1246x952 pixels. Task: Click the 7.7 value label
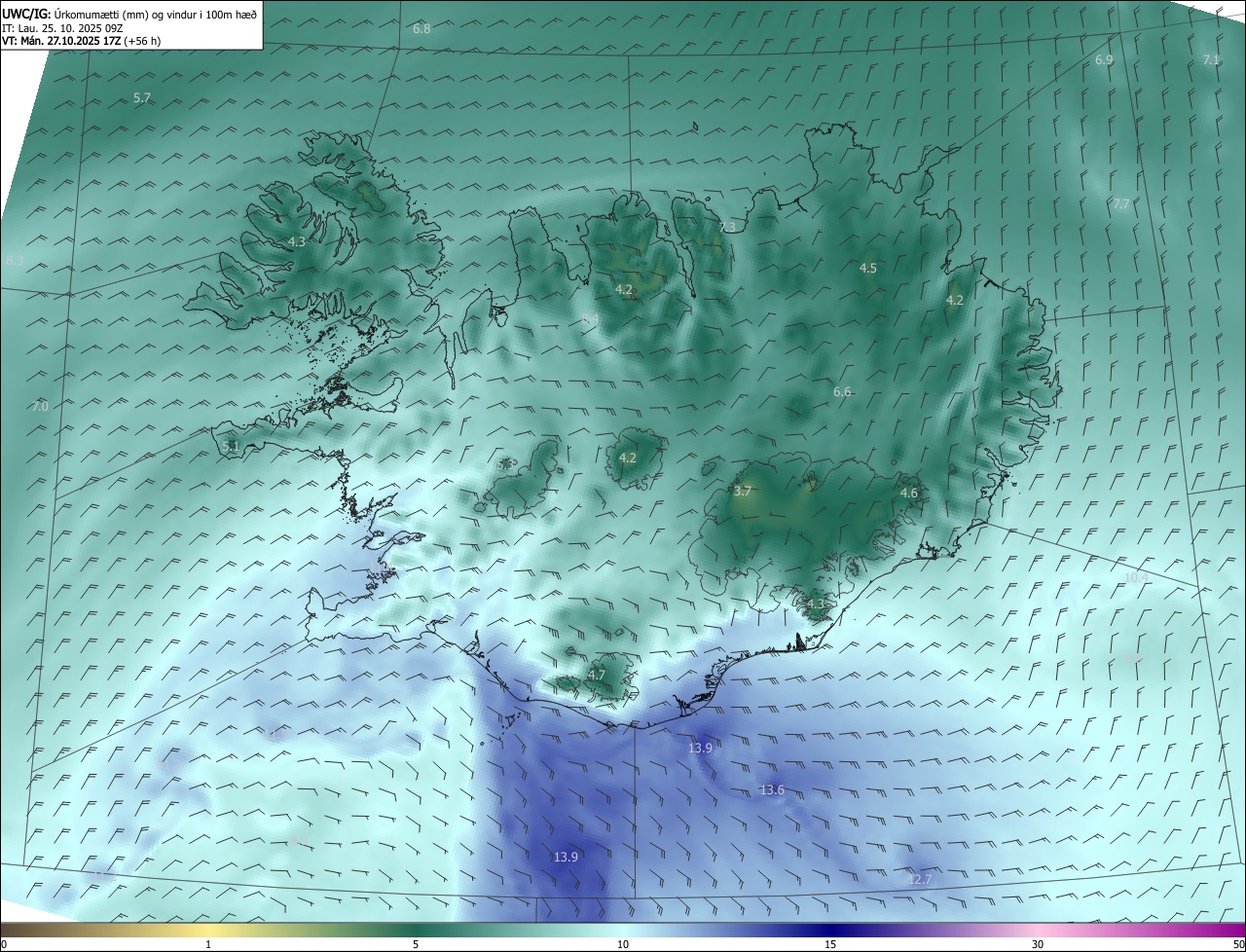tap(1121, 203)
